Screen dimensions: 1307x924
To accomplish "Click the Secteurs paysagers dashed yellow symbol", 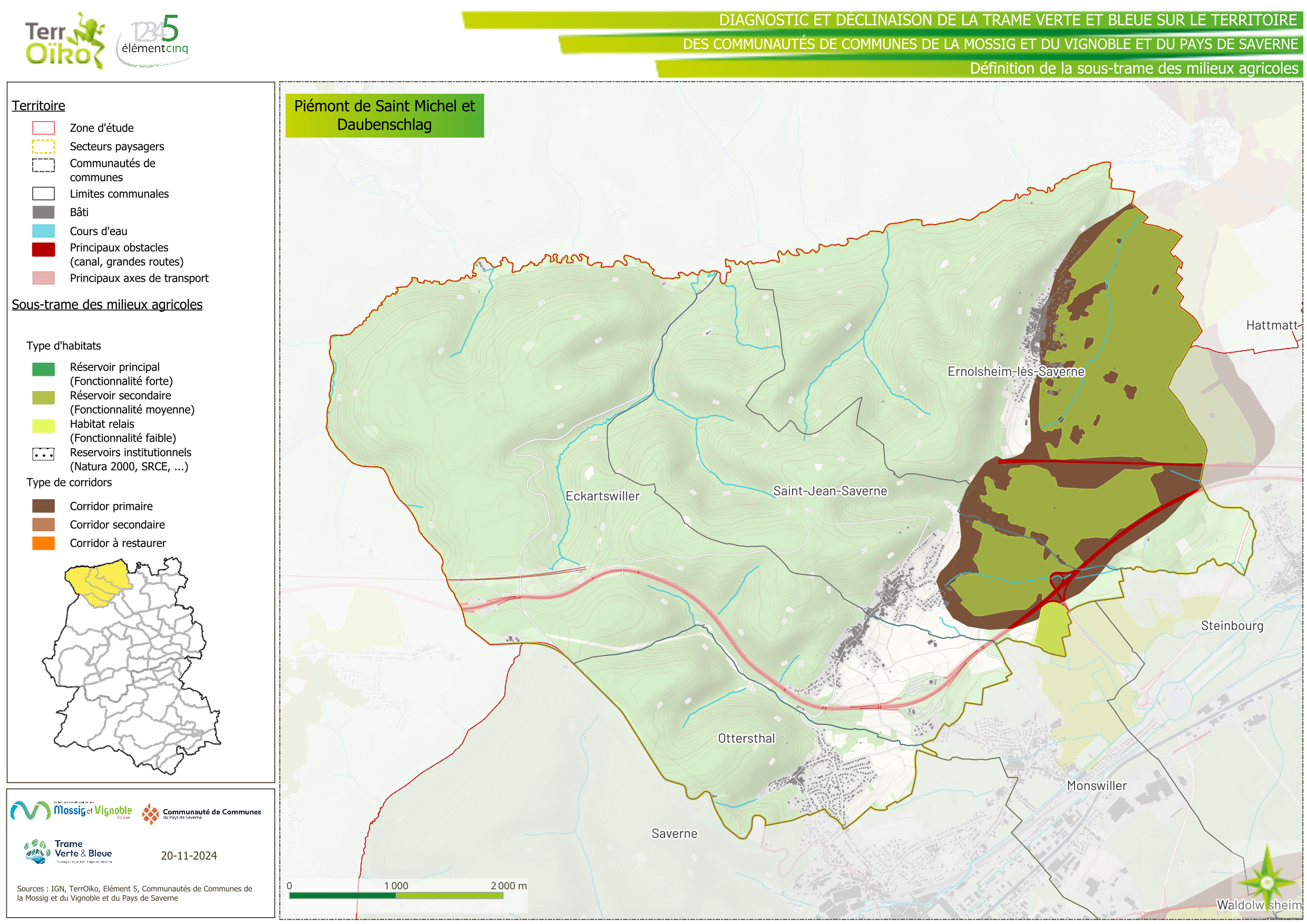I will (x=43, y=147).
